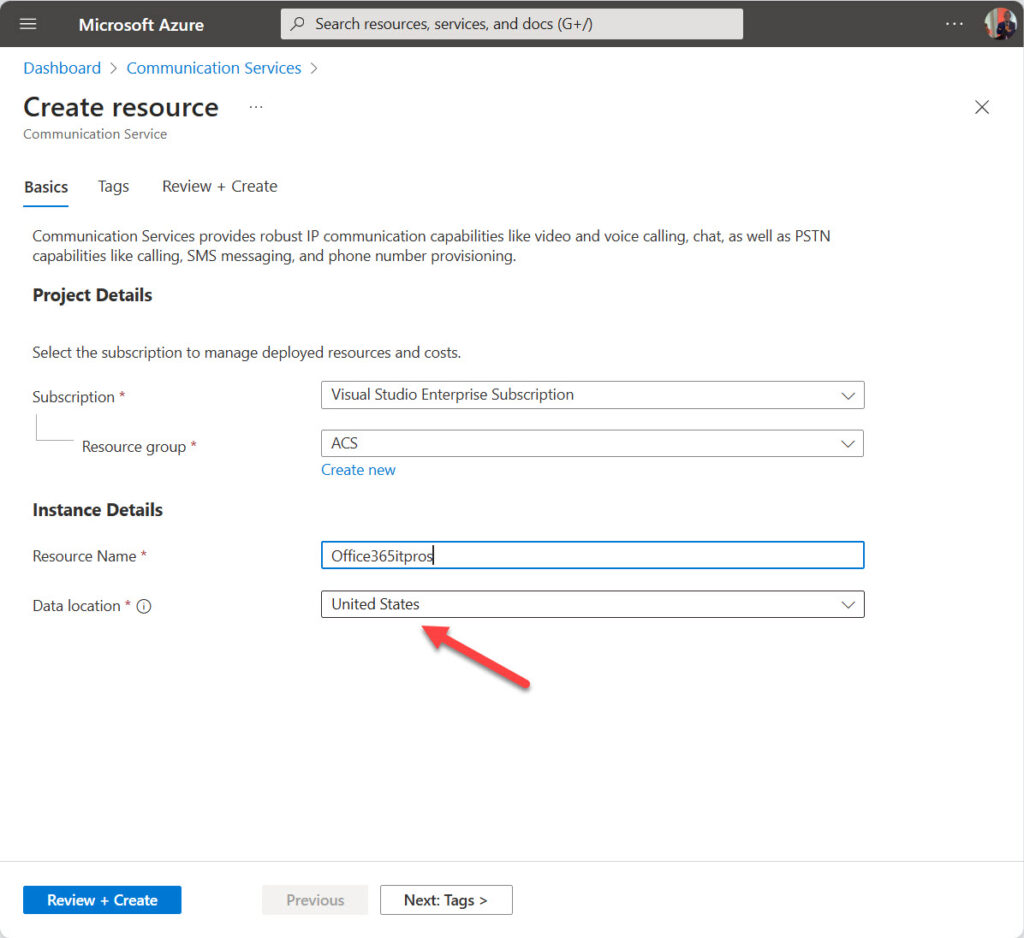
Task: Go to Dashboard breadcrumb
Action: [62, 68]
